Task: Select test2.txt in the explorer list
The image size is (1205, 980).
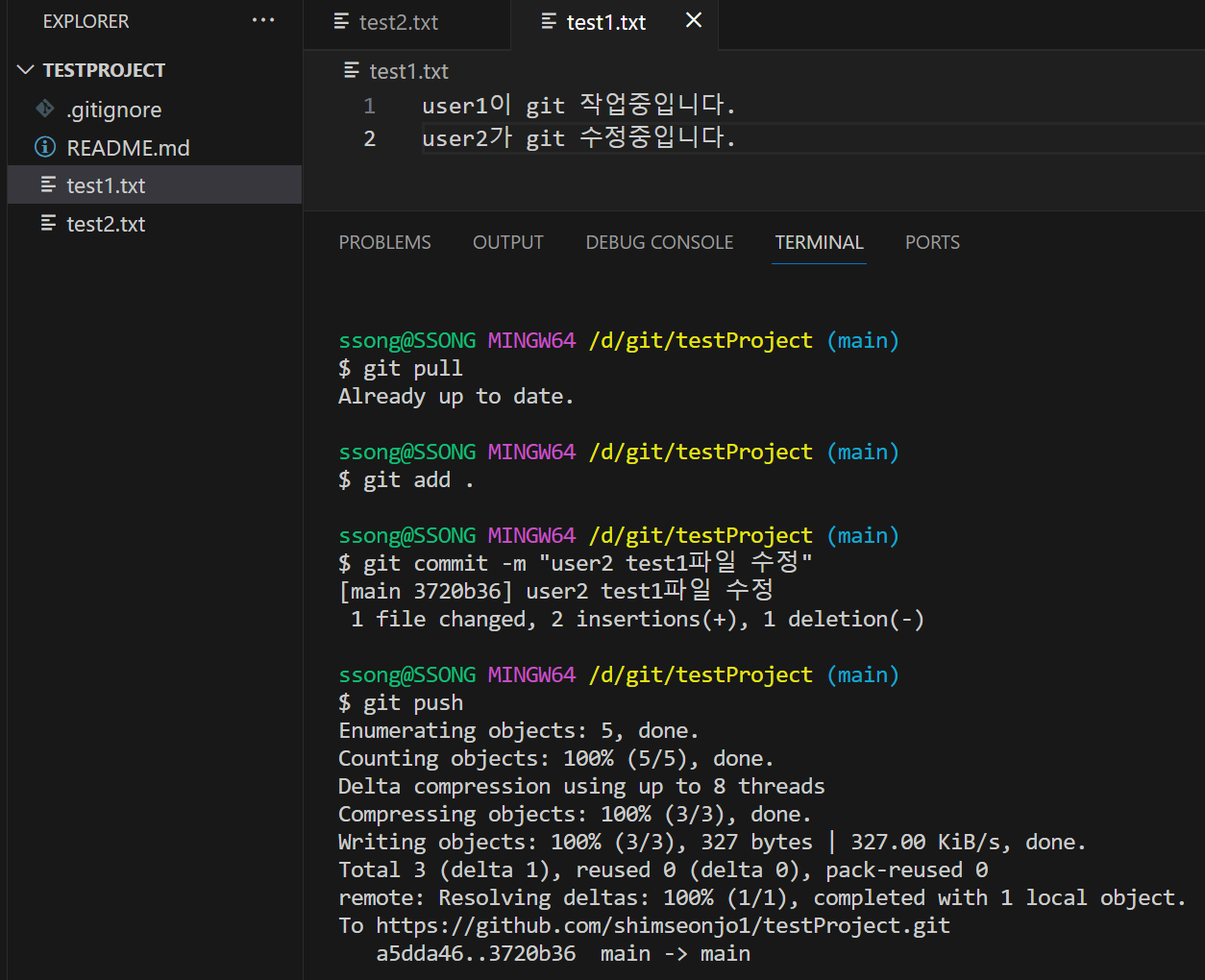Action: pyautogui.click(x=106, y=224)
